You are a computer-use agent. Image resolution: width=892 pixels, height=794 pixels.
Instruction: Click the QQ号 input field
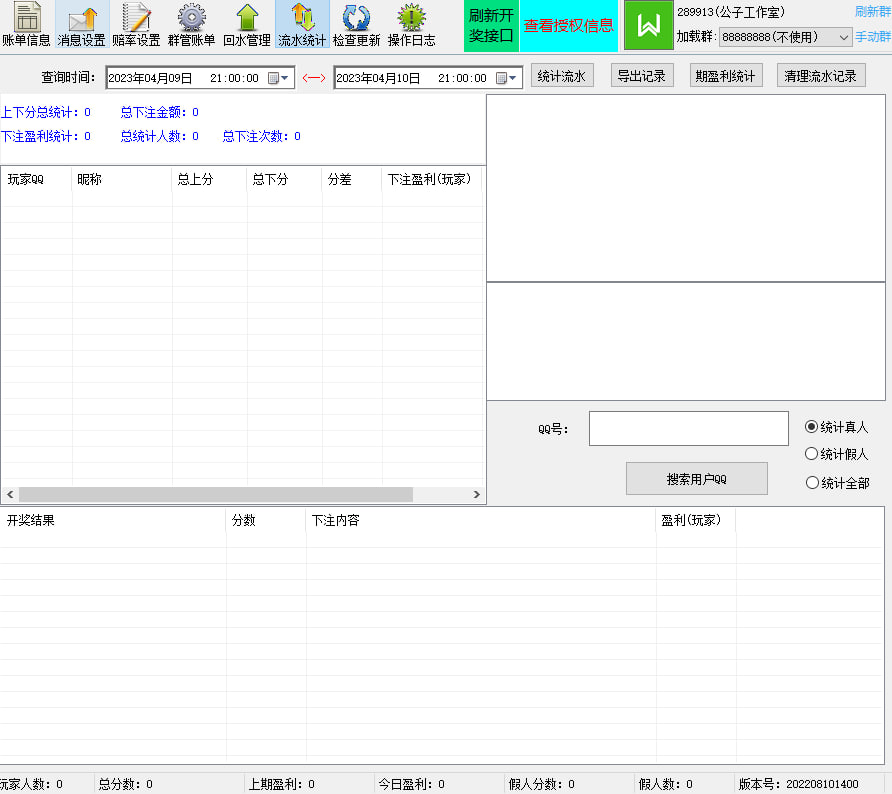coord(688,428)
